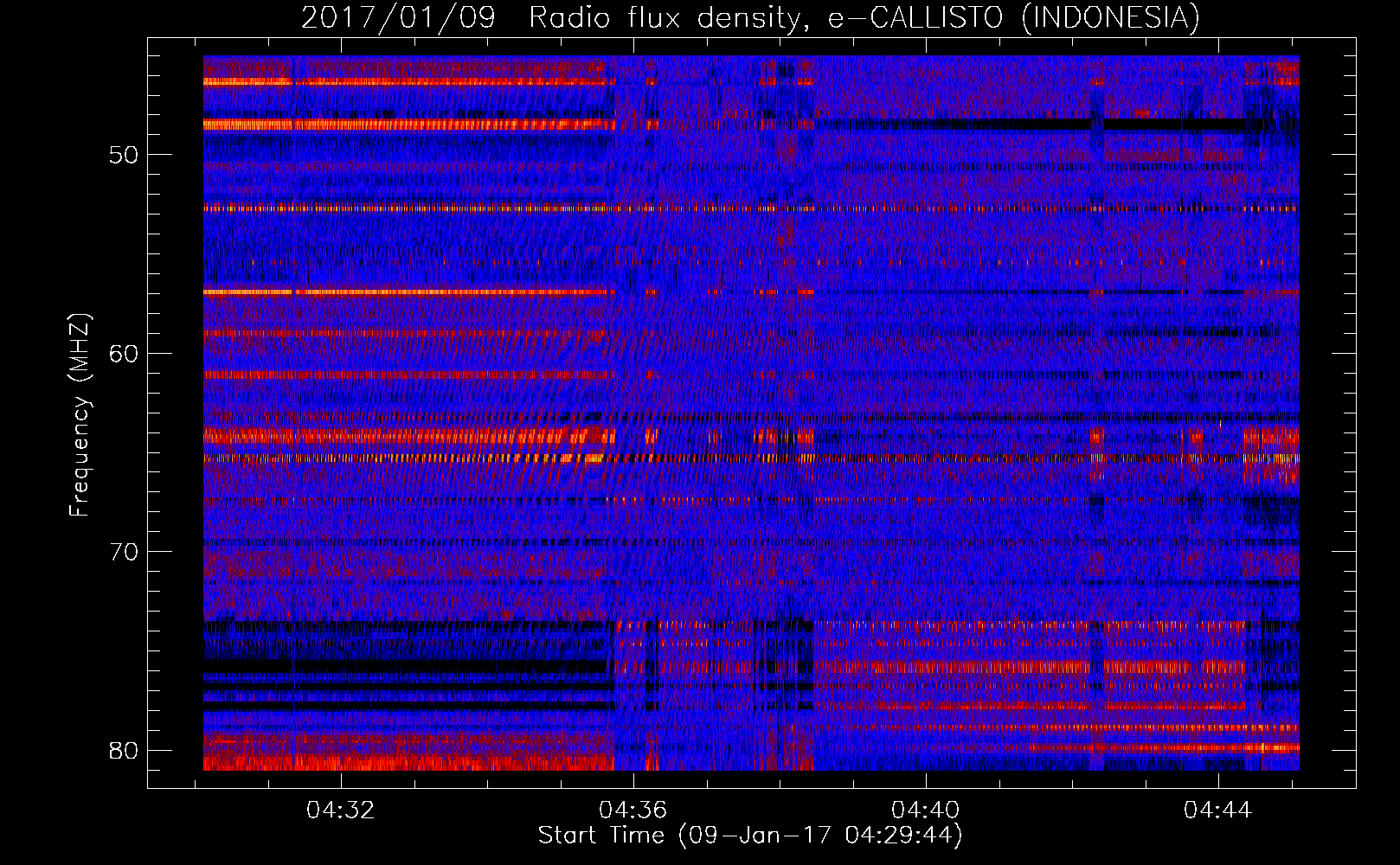Viewport: 1400px width, 865px height.
Task: Click the 'e-CALLISTO (INDONESIA)' title text
Action: (x=1013, y=18)
